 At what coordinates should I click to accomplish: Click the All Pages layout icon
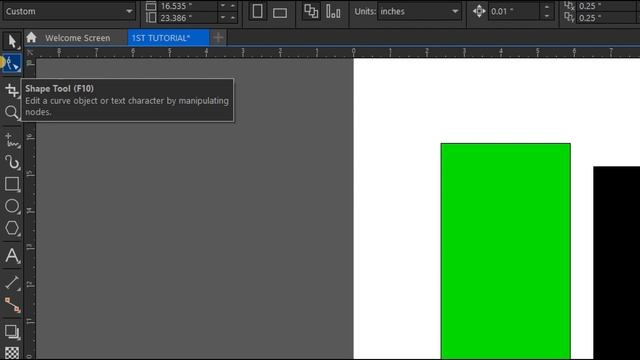(x=311, y=11)
